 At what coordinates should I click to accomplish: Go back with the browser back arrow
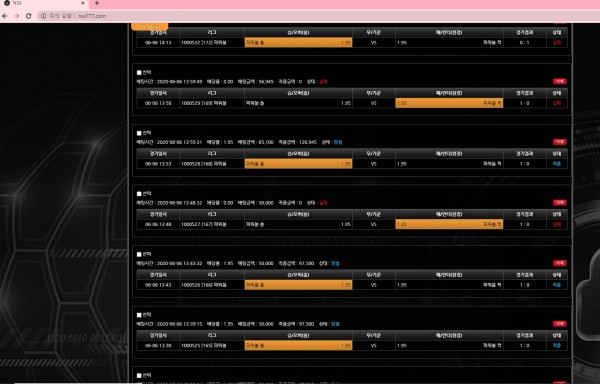[x=5, y=16]
